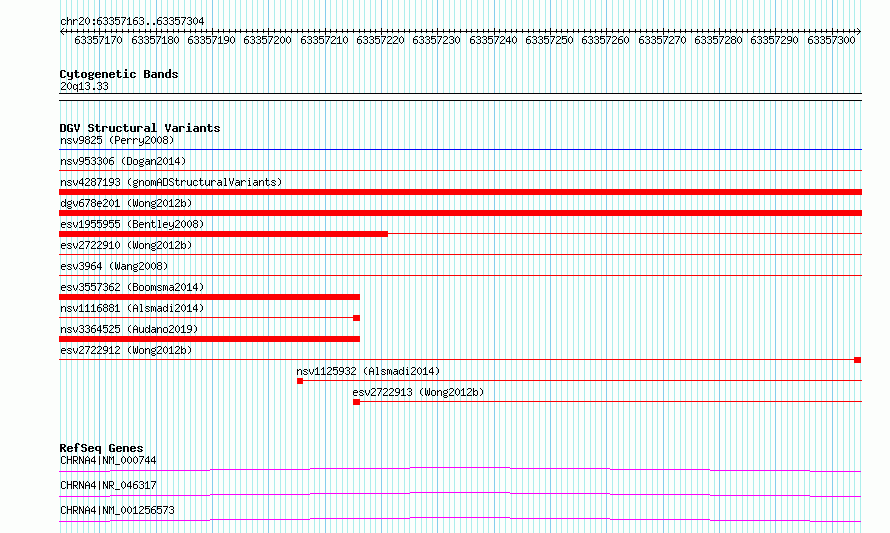Click ruler position 63357300
Viewport: 890px width, 533px height.
[831, 40]
